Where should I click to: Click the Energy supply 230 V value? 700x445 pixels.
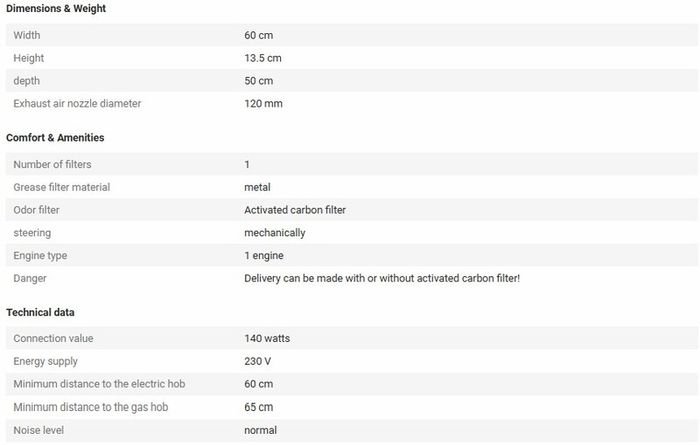point(258,361)
